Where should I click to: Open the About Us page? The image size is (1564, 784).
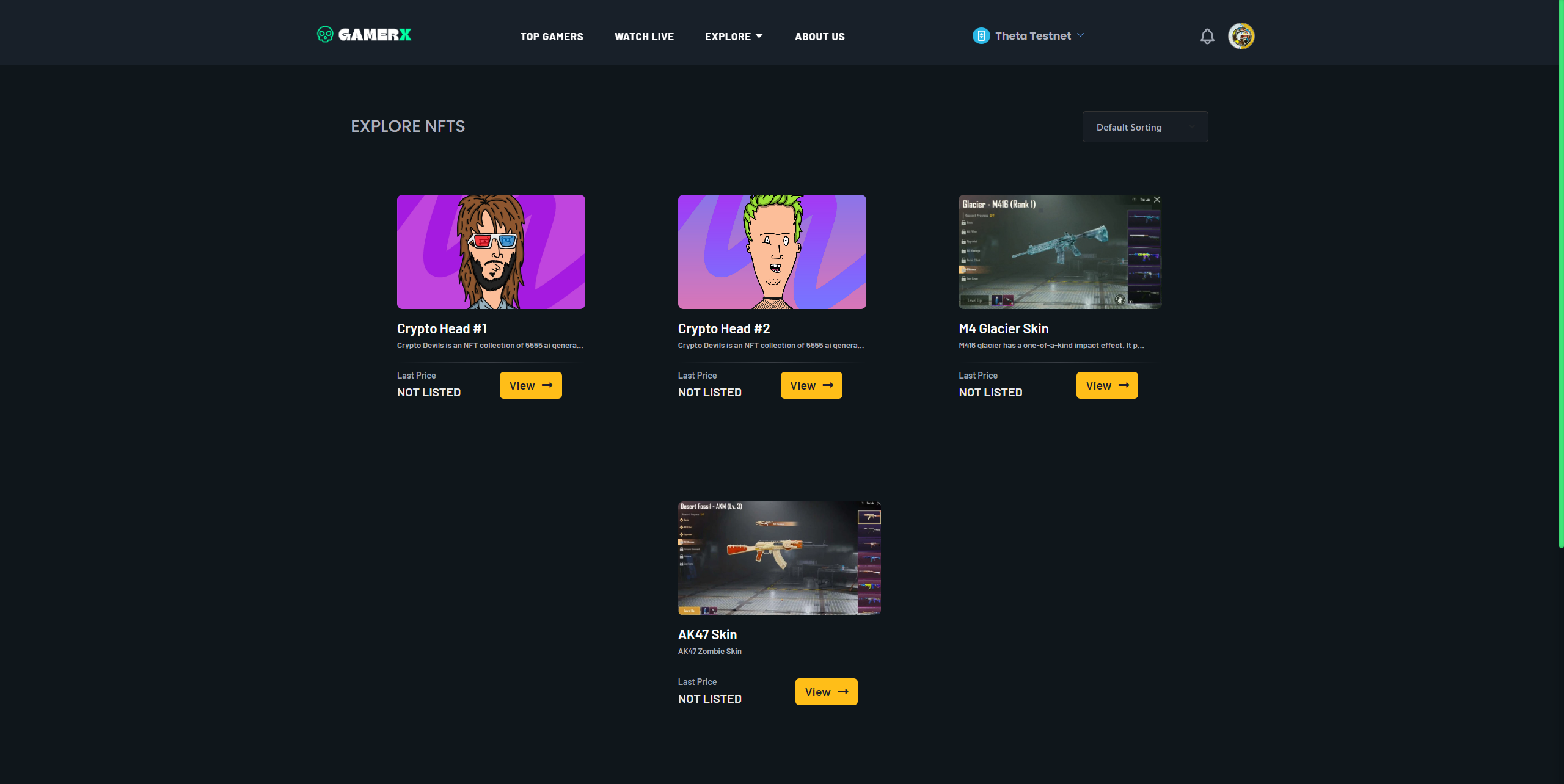(820, 36)
